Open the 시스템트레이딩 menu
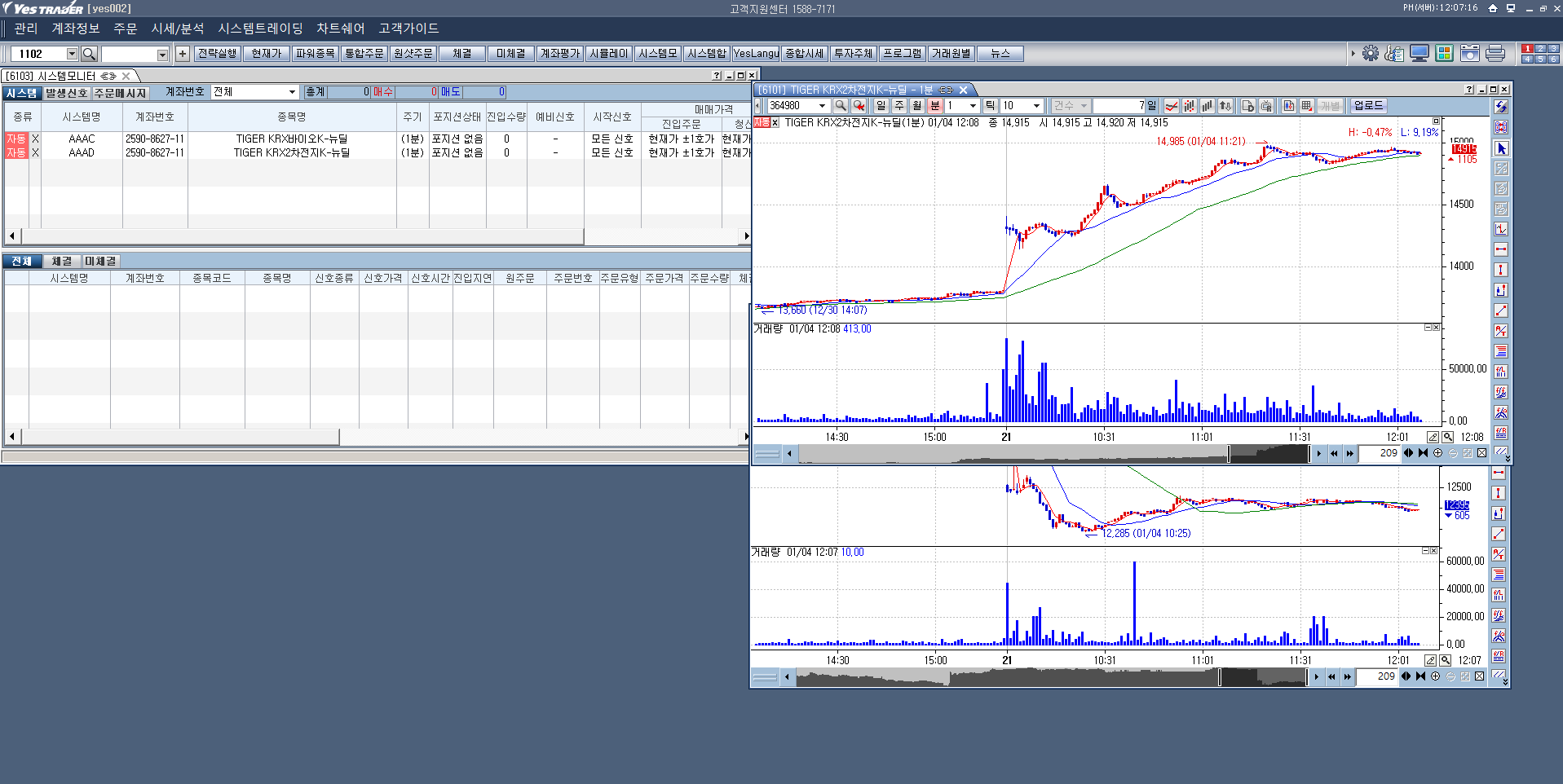 click(260, 29)
